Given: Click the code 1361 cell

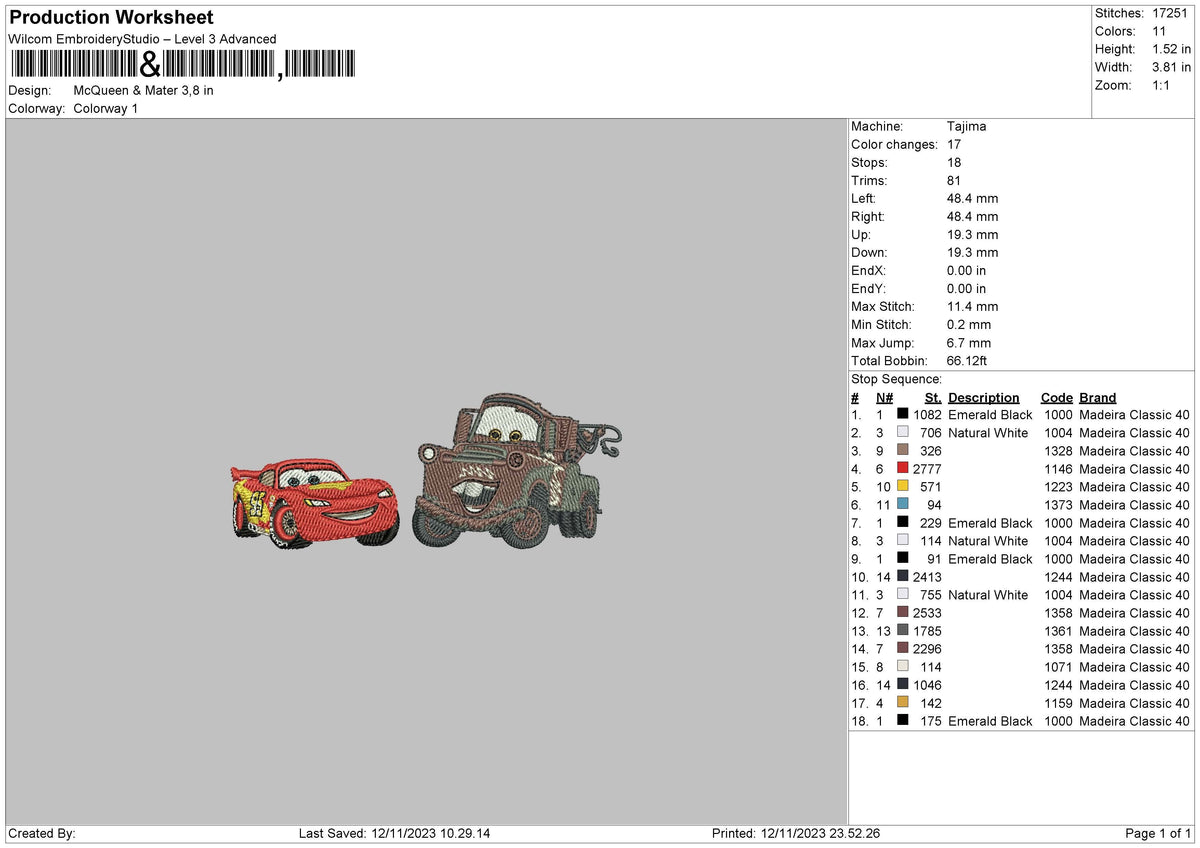Looking at the screenshot, I should click(x=1057, y=631).
